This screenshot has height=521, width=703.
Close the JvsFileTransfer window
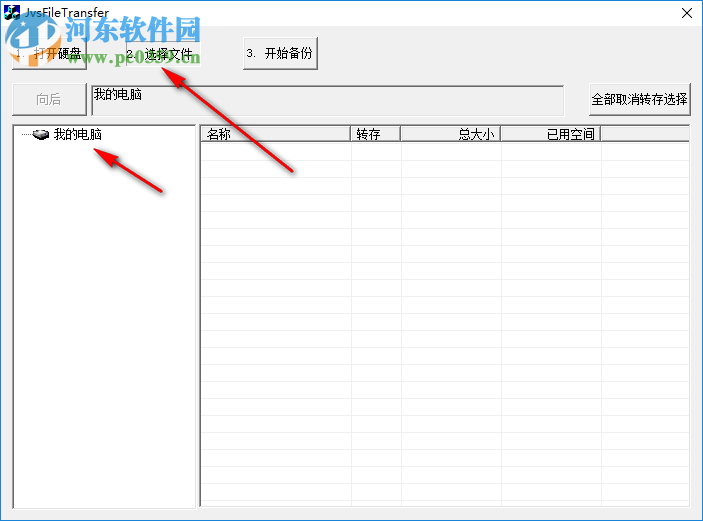[686, 13]
